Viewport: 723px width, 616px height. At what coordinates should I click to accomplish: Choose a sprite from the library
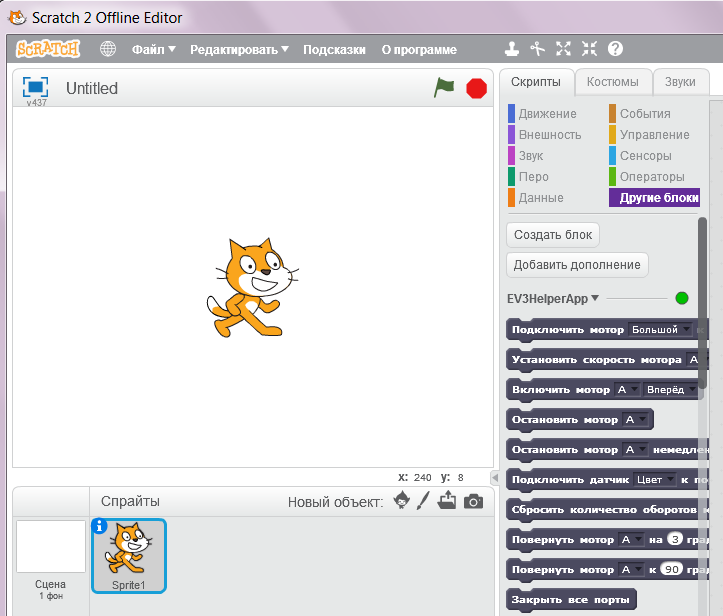[402, 500]
